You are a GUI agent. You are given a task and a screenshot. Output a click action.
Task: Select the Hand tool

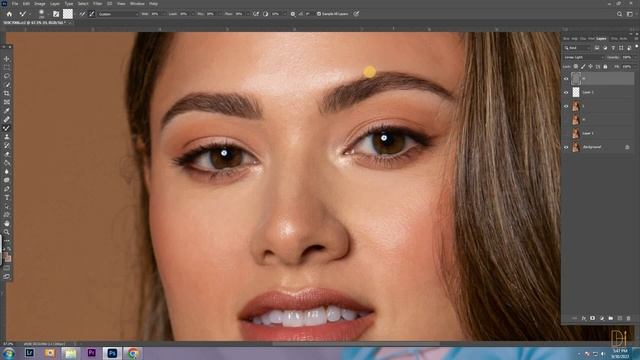[x=7, y=223]
